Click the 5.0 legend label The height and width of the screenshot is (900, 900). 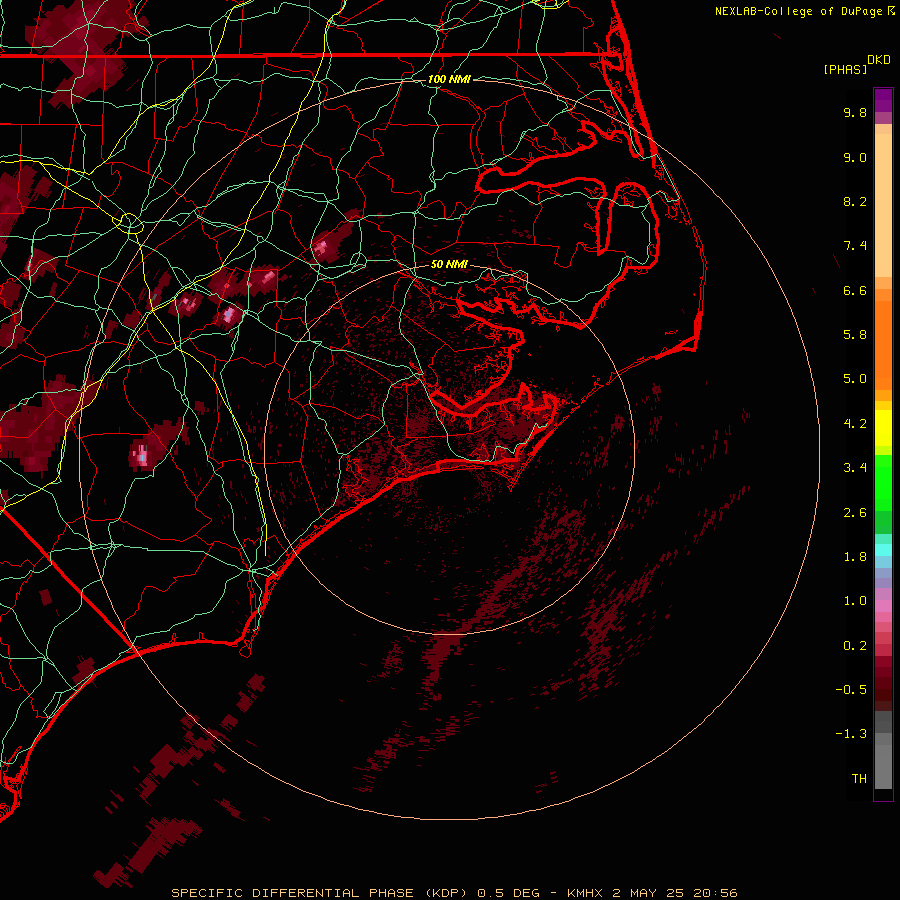coord(855,379)
